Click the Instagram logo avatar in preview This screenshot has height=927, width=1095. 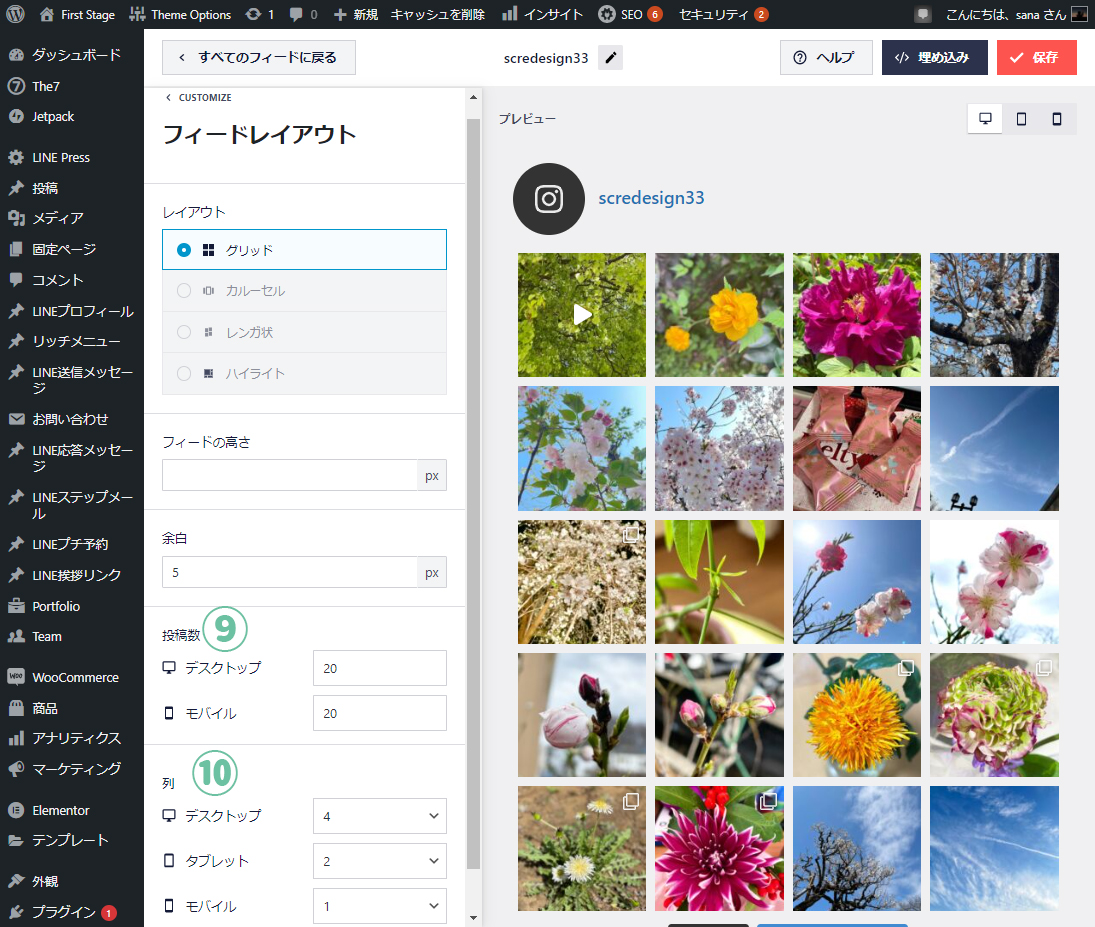548,199
